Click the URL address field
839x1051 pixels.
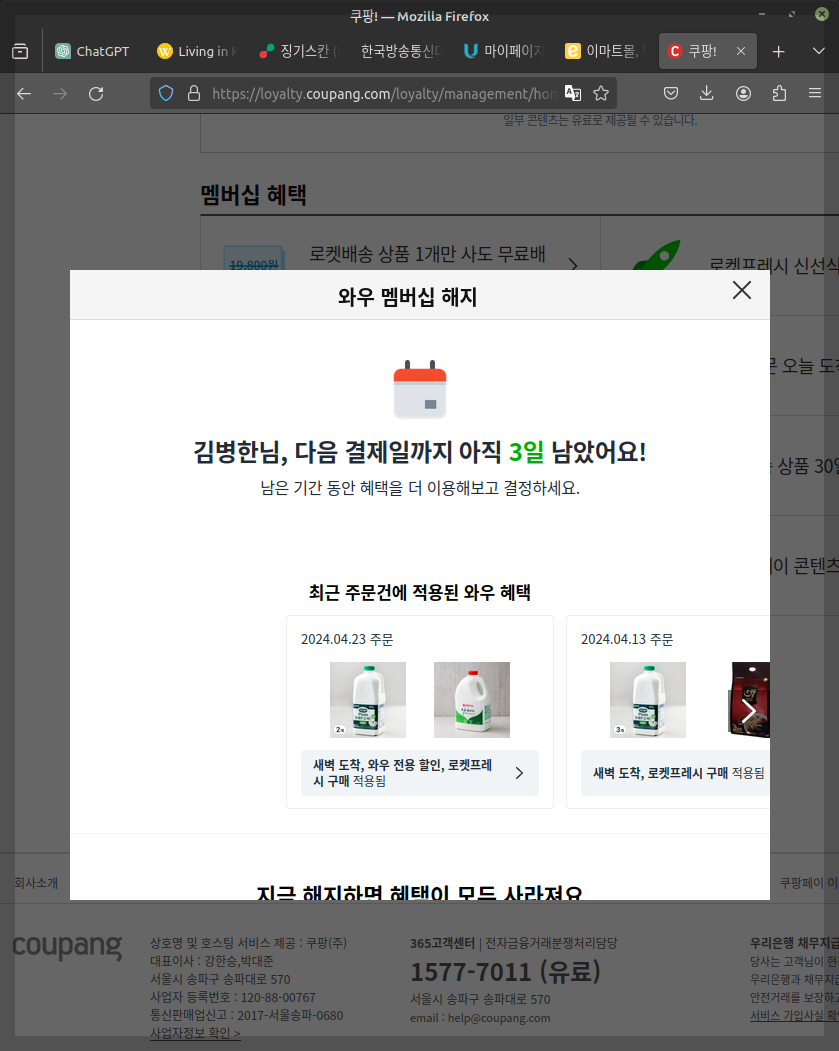click(383, 94)
